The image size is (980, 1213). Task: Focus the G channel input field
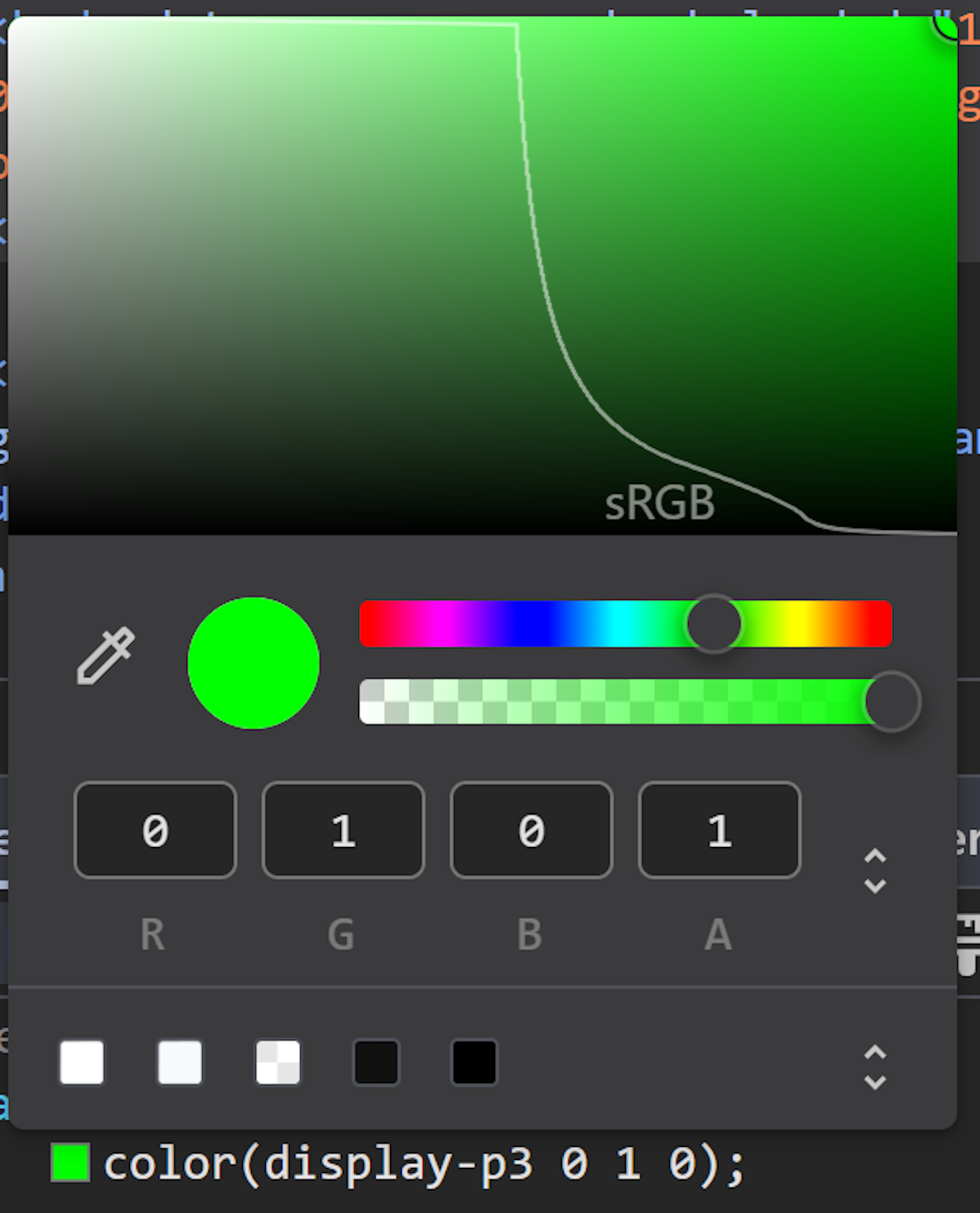click(x=344, y=830)
